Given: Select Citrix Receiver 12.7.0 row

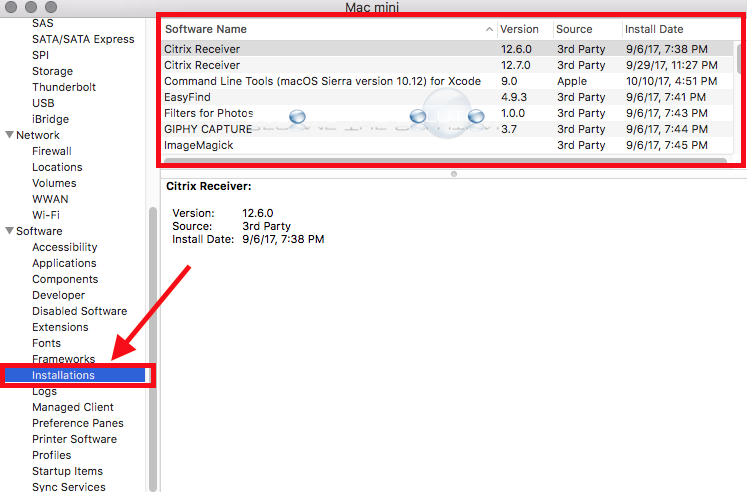Looking at the screenshot, I should coord(448,65).
